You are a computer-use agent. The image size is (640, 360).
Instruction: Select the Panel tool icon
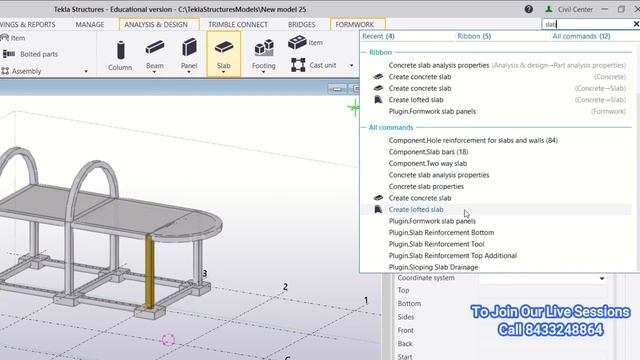[x=189, y=47]
